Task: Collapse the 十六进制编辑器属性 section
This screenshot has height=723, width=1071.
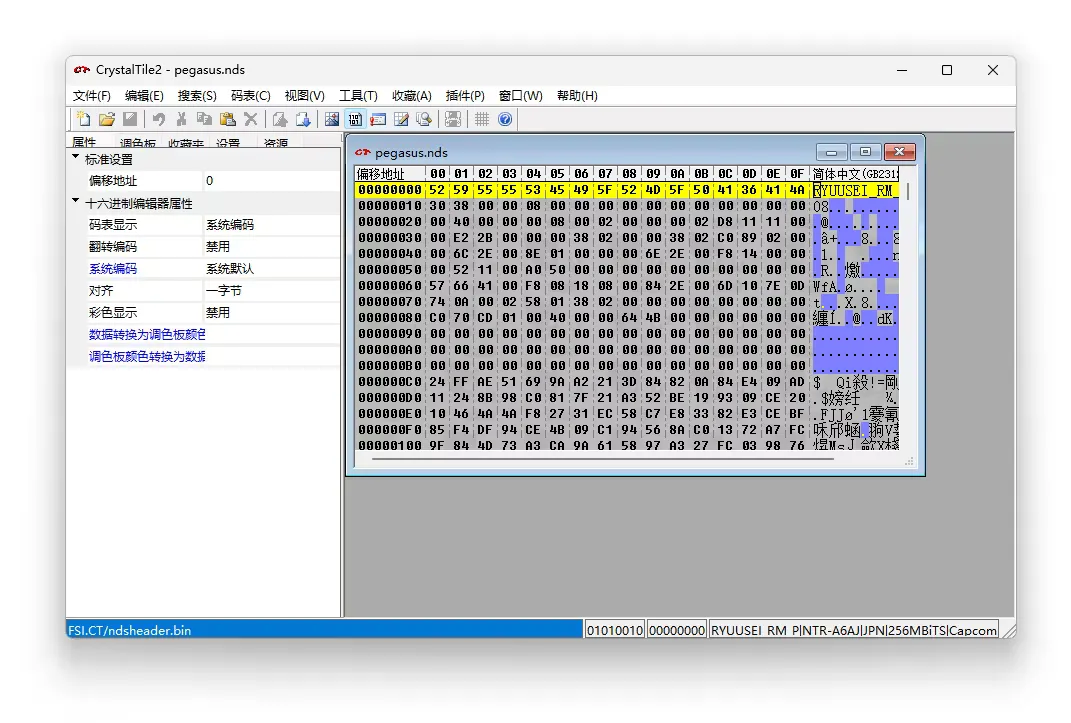Action: coord(76,202)
